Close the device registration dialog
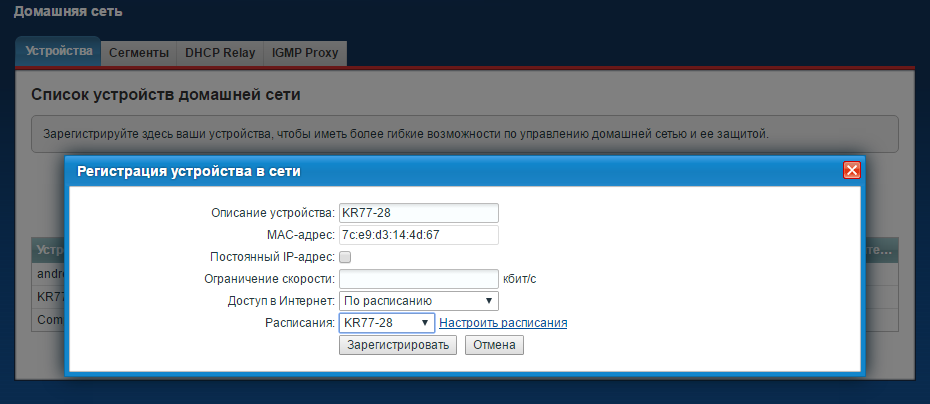The height and width of the screenshot is (404, 930). (x=852, y=170)
